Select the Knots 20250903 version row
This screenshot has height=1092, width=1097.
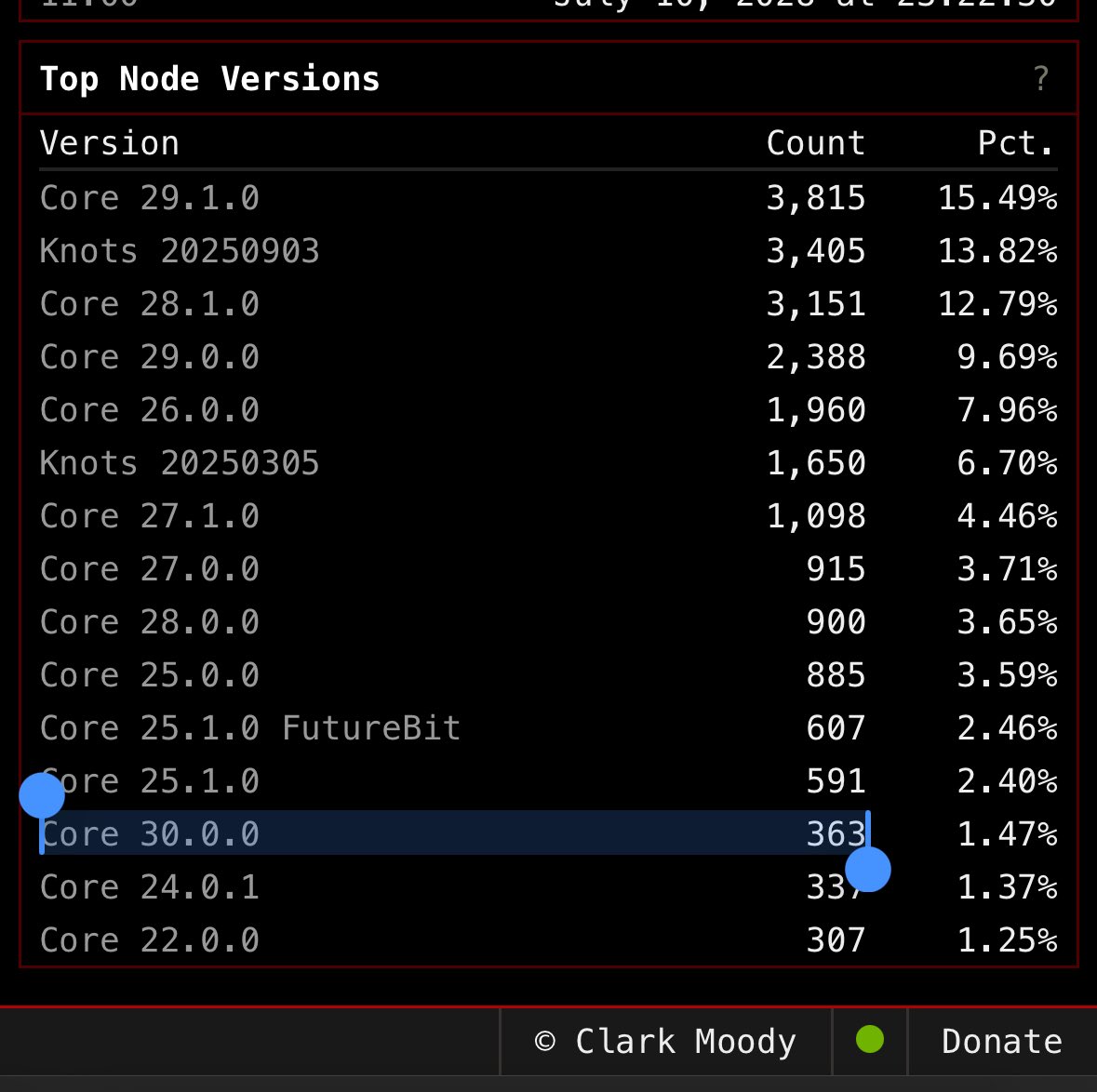pyautogui.click(x=549, y=251)
